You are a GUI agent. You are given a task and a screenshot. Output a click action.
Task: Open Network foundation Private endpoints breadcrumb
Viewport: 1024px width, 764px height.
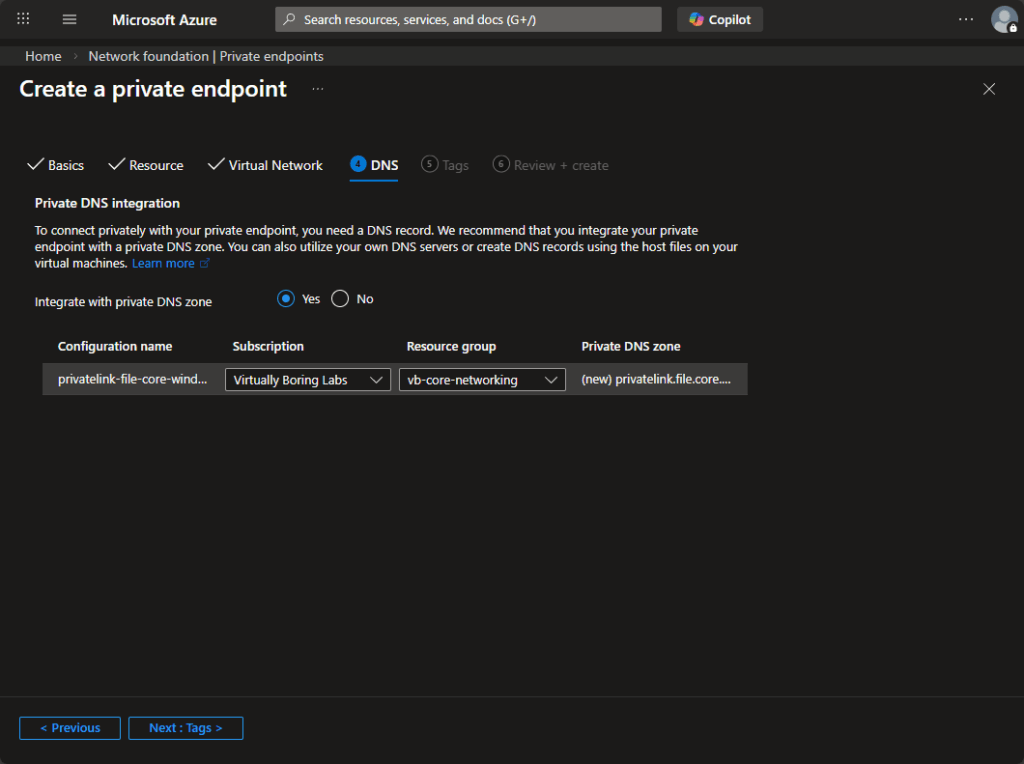coord(206,56)
